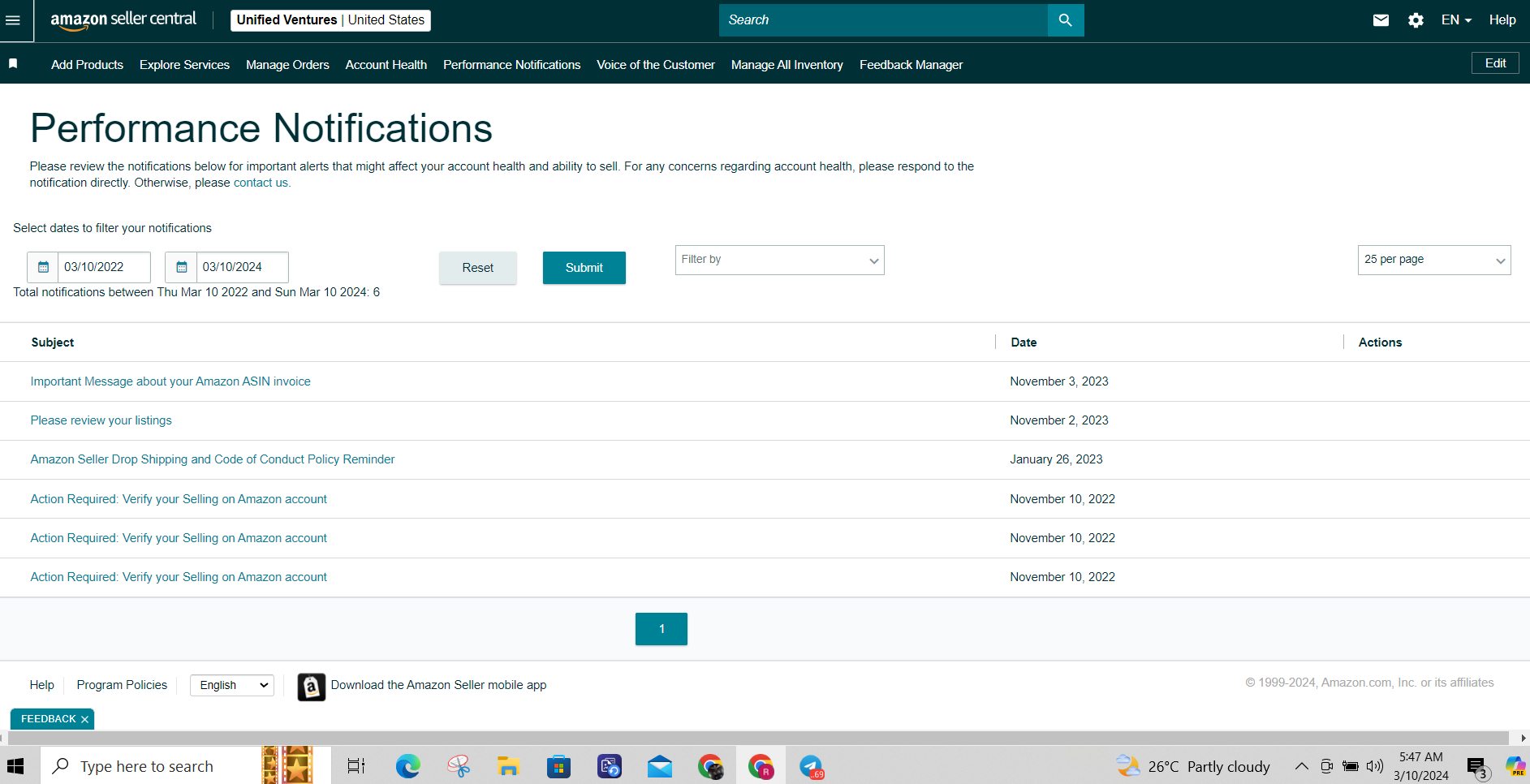Click Download the Amazon Seller mobile app
This screenshot has width=1530, height=784.
click(x=438, y=685)
